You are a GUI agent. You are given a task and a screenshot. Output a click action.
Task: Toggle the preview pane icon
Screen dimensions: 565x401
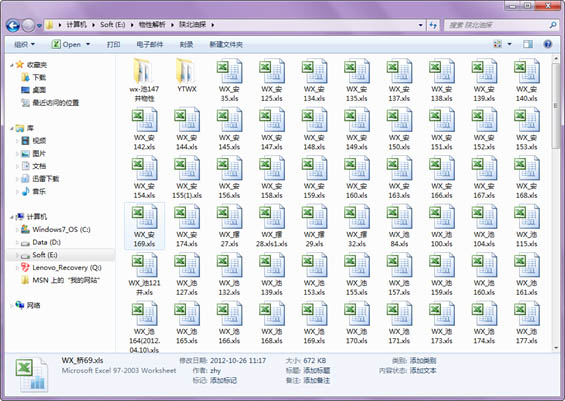tap(528, 44)
